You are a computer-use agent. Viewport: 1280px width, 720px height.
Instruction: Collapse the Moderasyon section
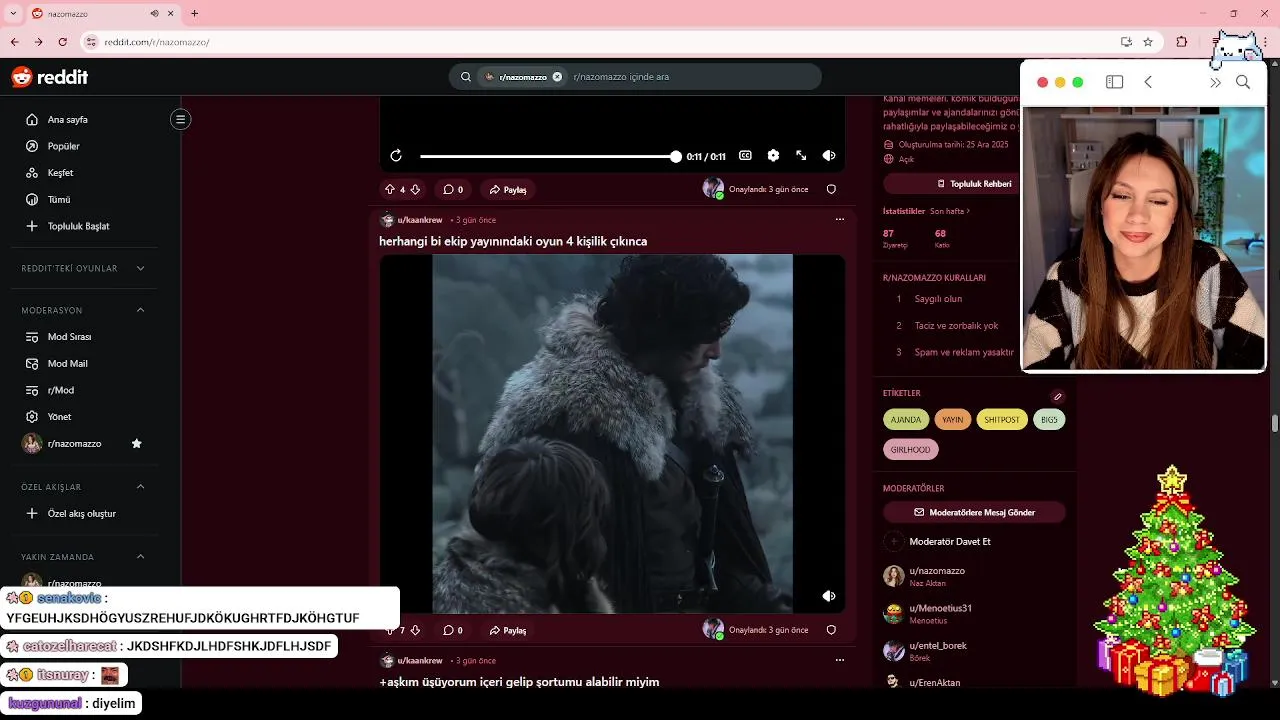(85, 310)
